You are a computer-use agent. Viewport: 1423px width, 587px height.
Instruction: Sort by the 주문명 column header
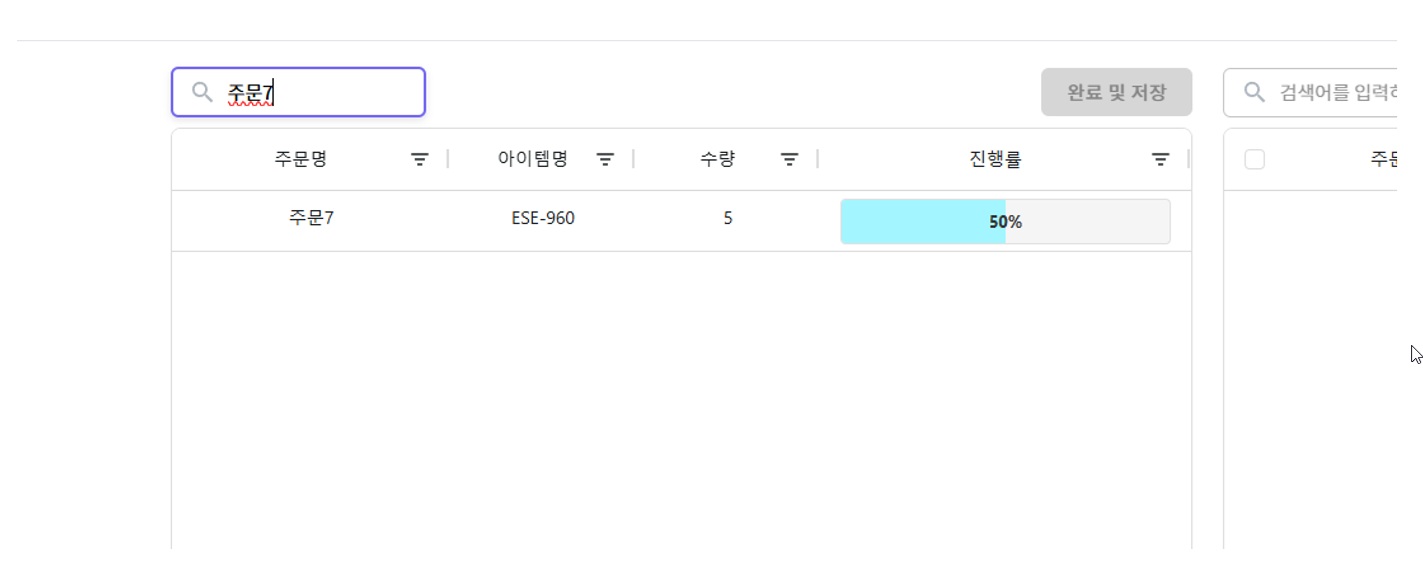pyautogui.click(x=301, y=159)
